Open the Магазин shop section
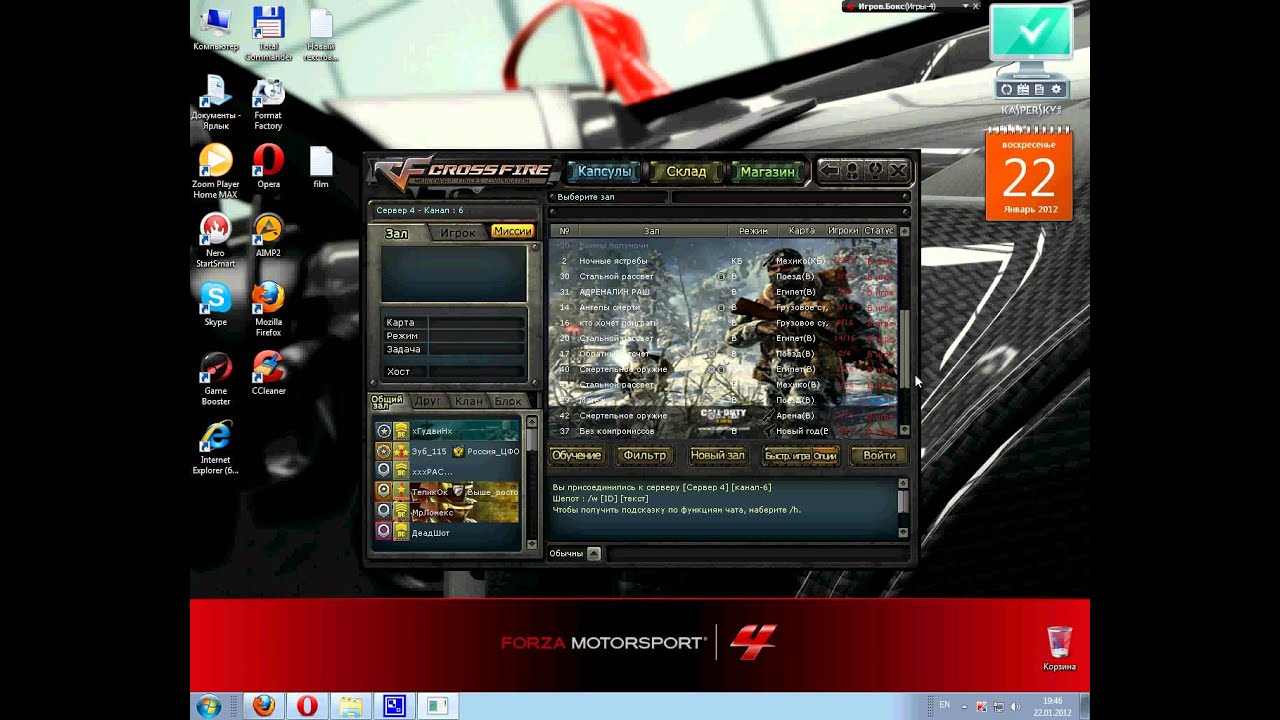 point(767,172)
